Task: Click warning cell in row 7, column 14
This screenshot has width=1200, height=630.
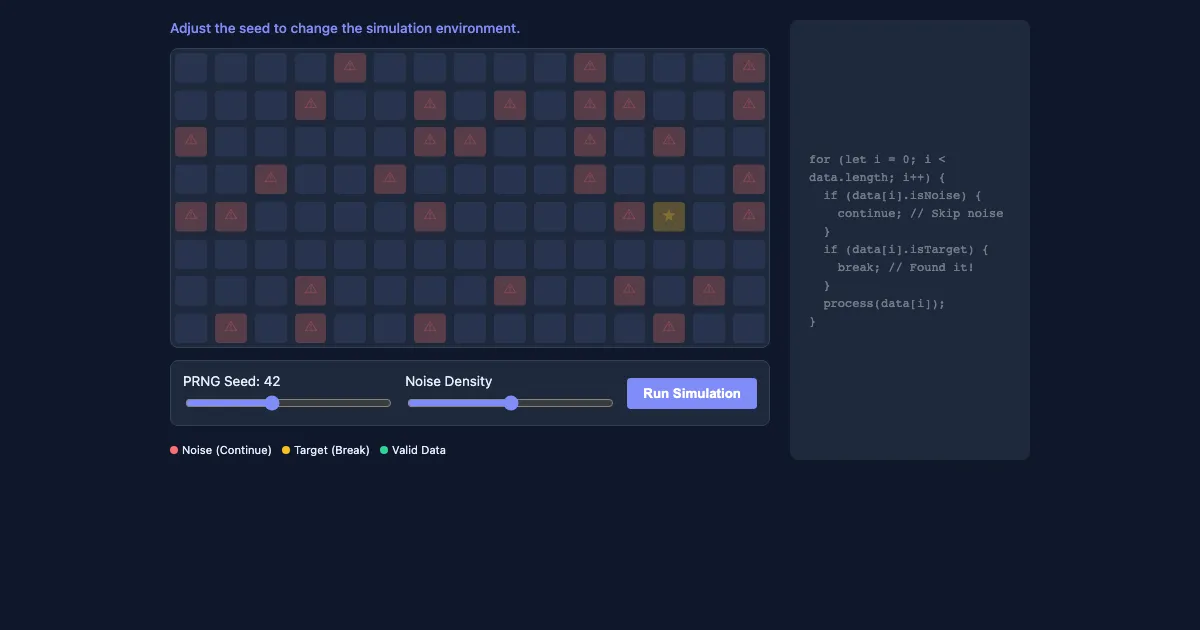Action: coord(709,291)
